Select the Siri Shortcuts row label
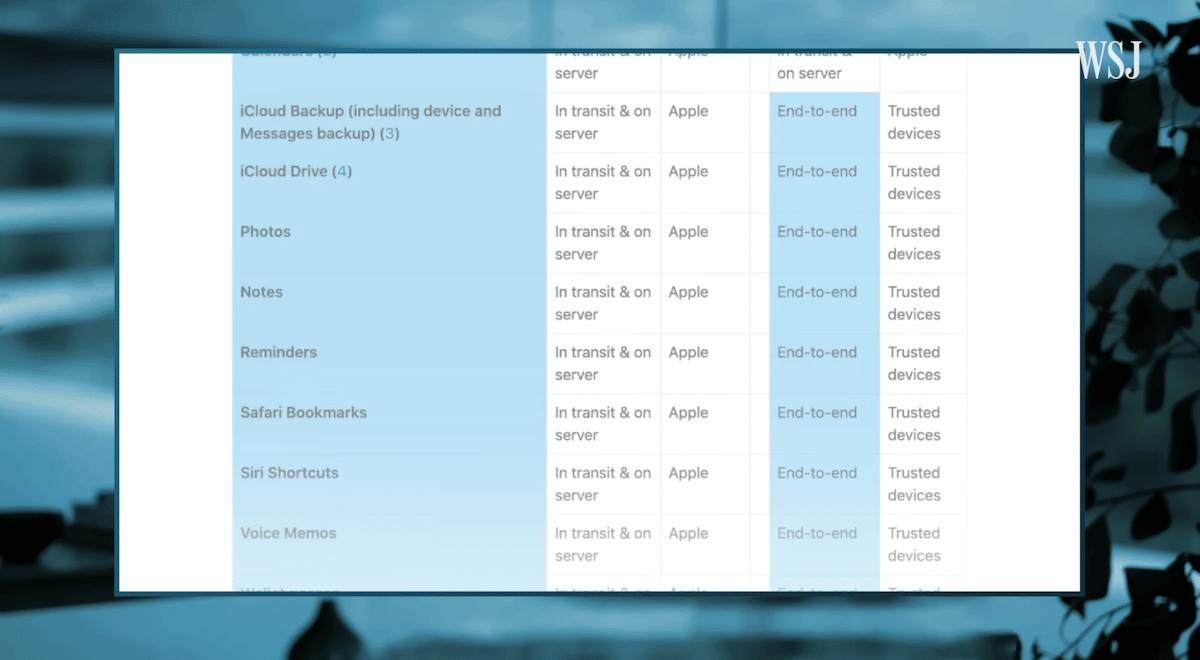Screen dimensions: 1200x660 [x=290, y=472]
